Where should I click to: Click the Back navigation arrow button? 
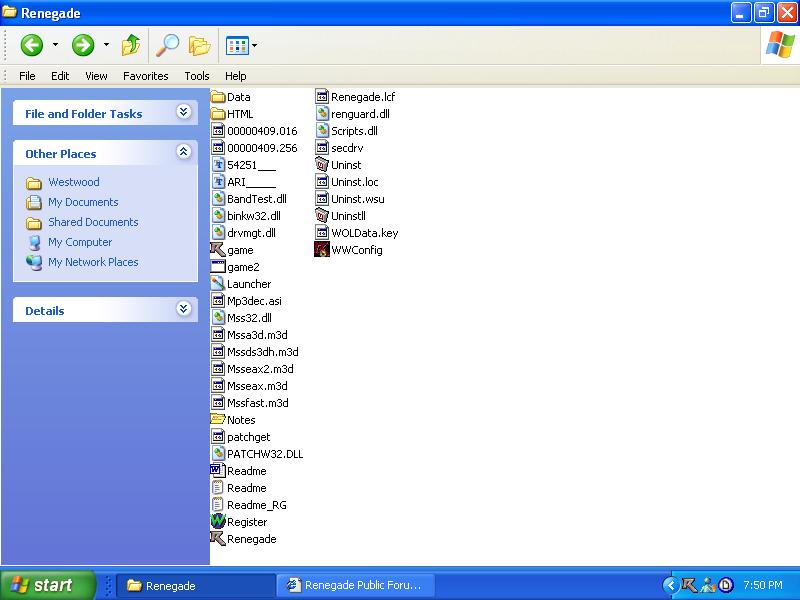[32, 45]
